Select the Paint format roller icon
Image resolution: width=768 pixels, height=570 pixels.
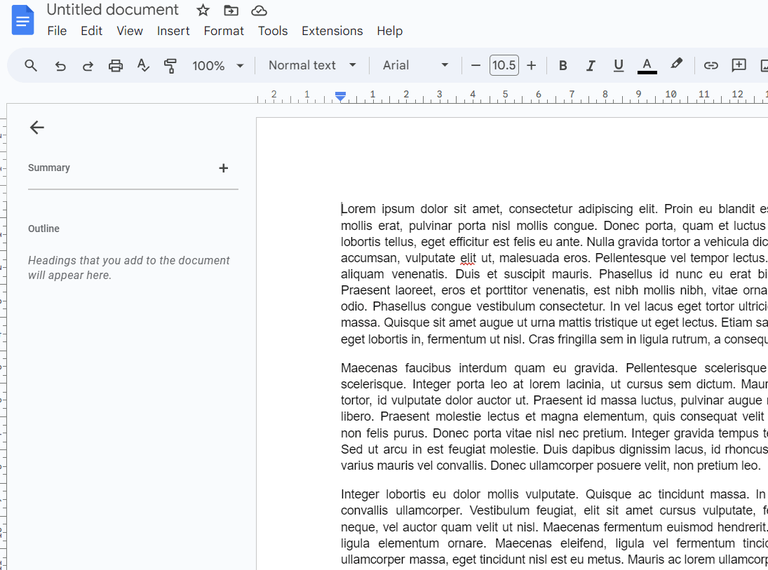[170, 66]
